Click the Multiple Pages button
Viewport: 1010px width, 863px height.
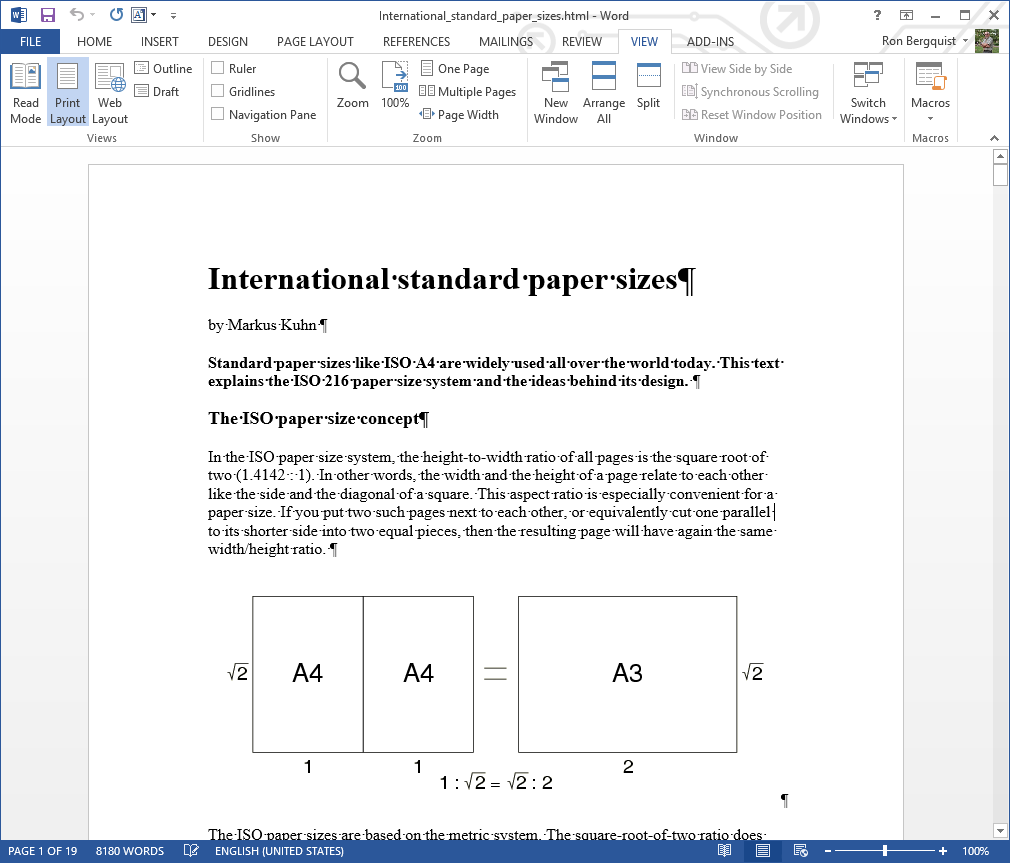coord(467,92)
